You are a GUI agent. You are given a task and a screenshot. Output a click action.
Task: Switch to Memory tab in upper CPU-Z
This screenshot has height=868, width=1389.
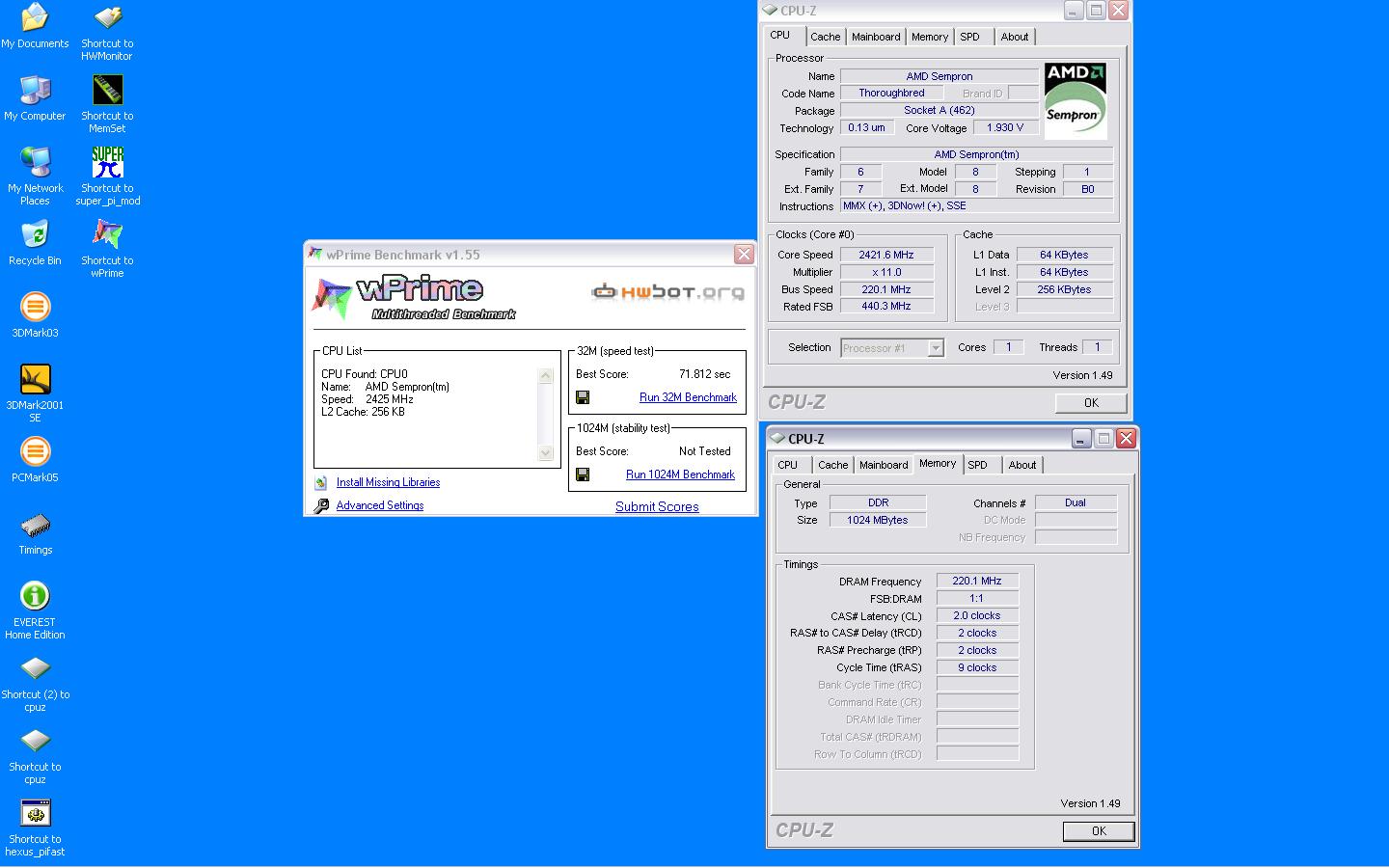click(x=930, y=37)
